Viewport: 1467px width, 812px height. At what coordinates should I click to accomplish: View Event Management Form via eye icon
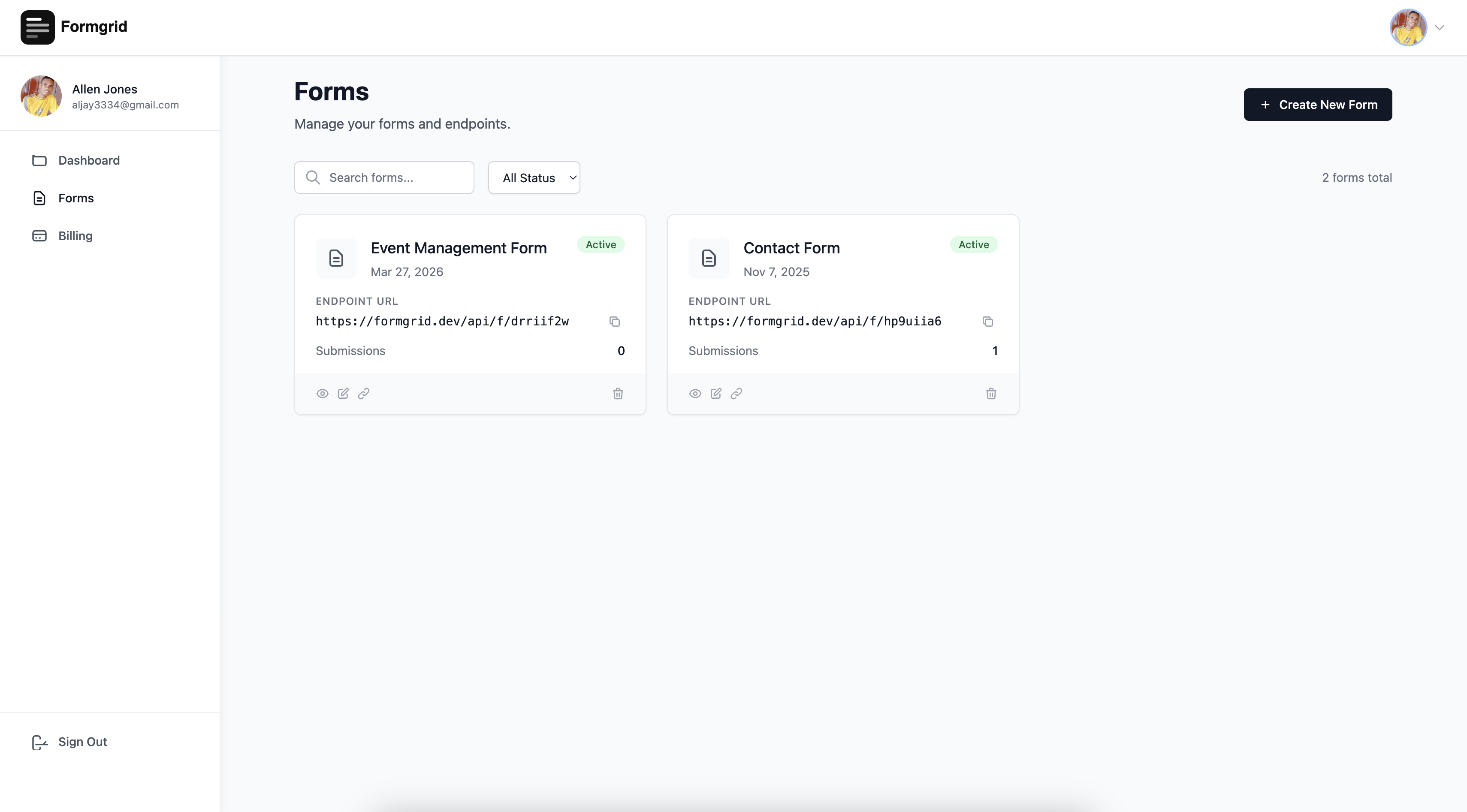[322, 394]
